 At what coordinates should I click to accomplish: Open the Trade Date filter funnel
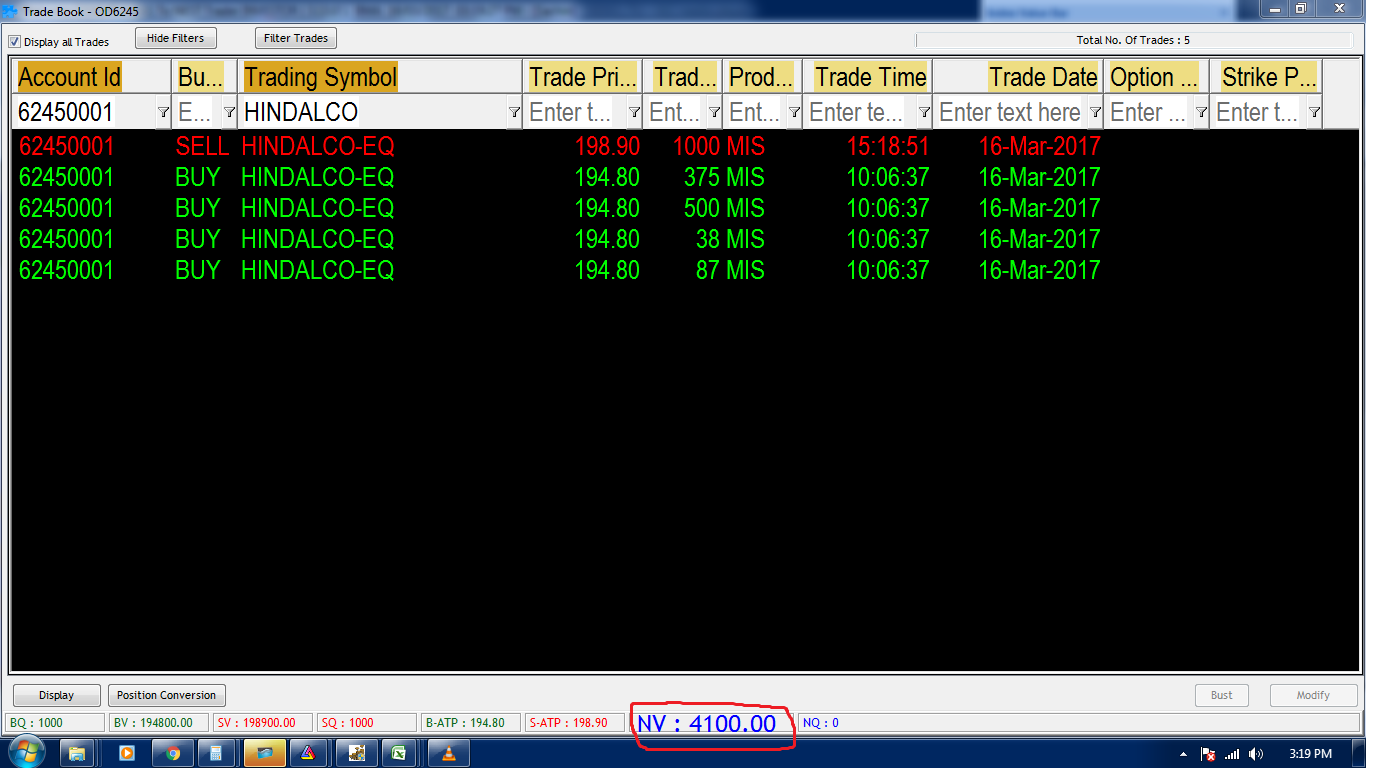(1095, 112)
